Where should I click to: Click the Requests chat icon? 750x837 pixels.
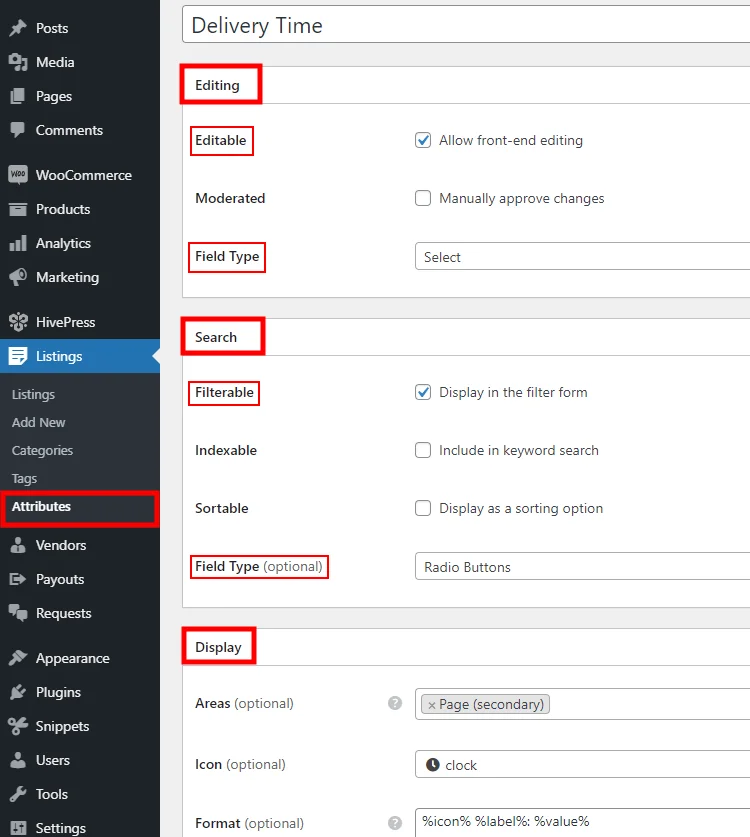pyautogui.click(x=18, y=613)
